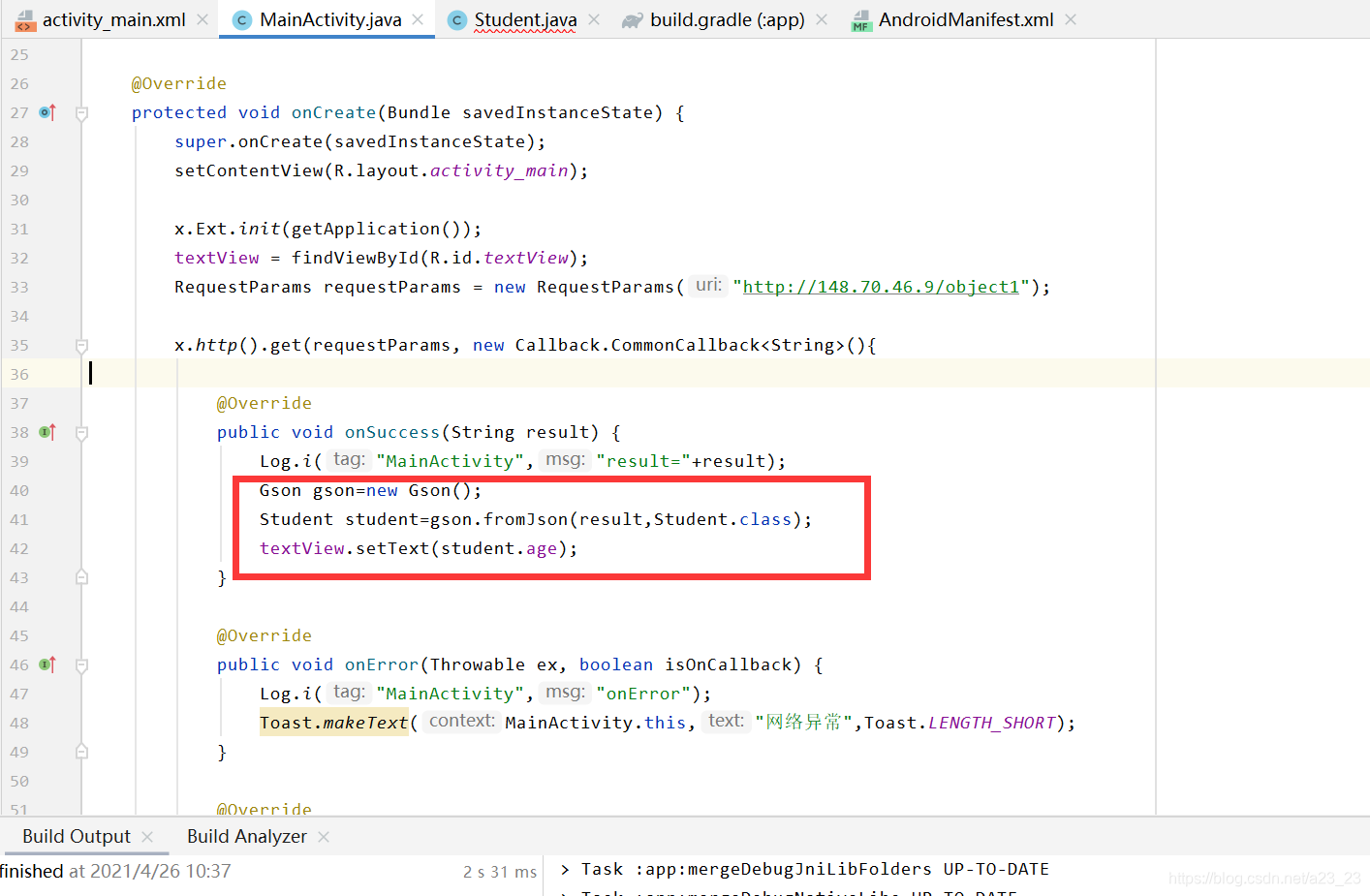Click the highlighted Toast.makeText call

(x=334, y=723)
